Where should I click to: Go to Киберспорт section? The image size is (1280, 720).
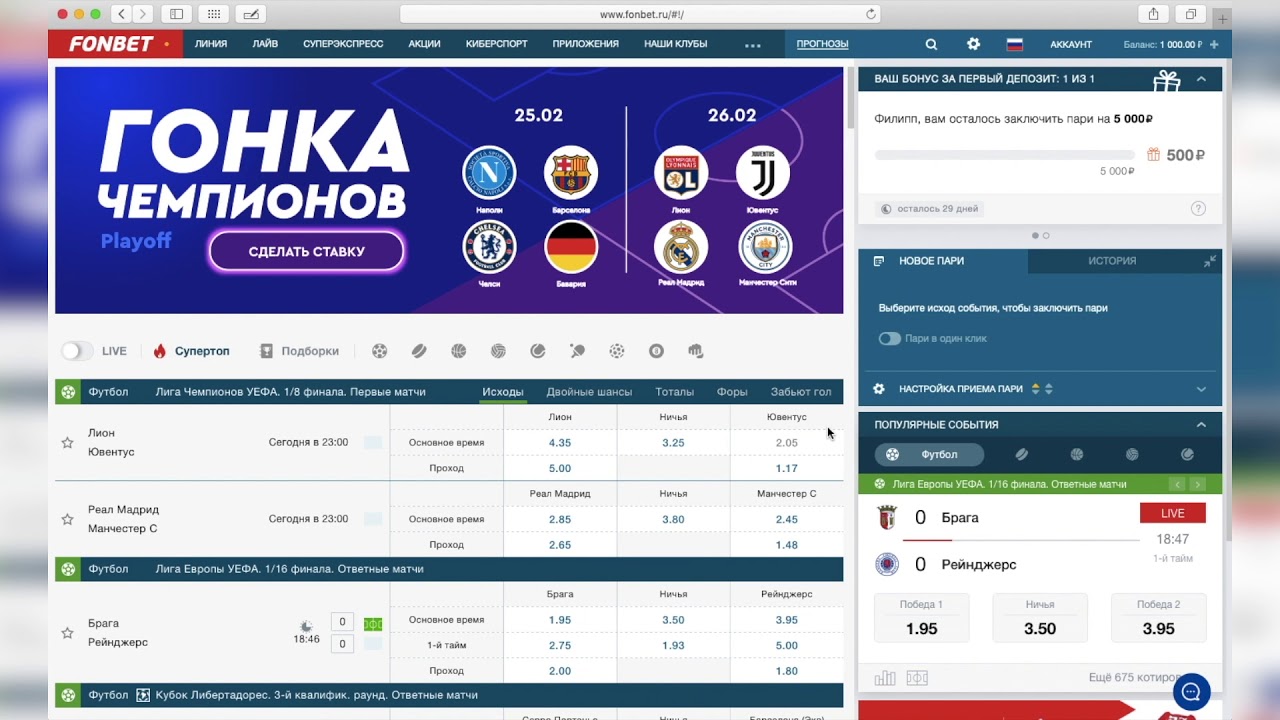click(x=497, y=44)
